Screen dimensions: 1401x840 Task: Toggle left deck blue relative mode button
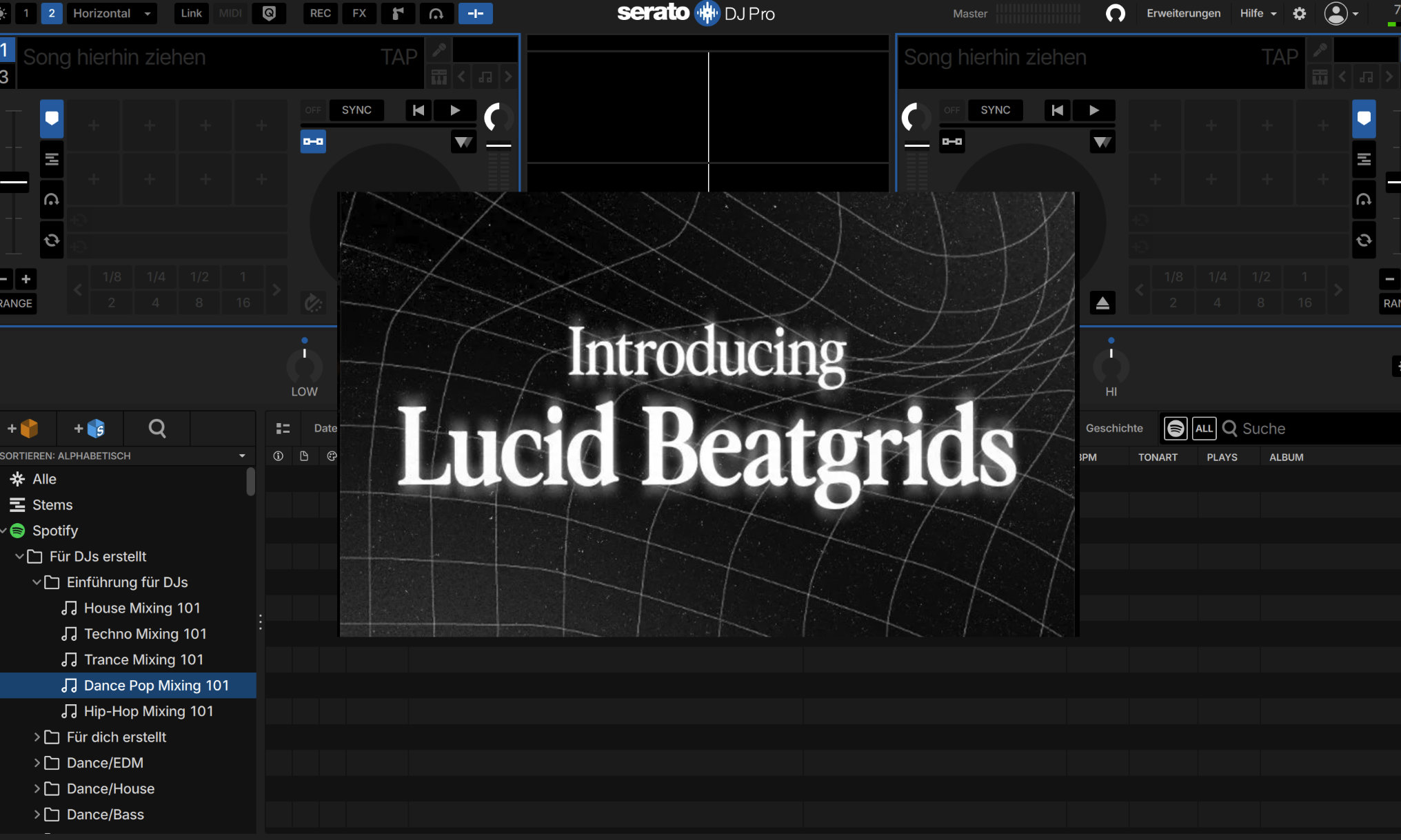tap(313, 141)
